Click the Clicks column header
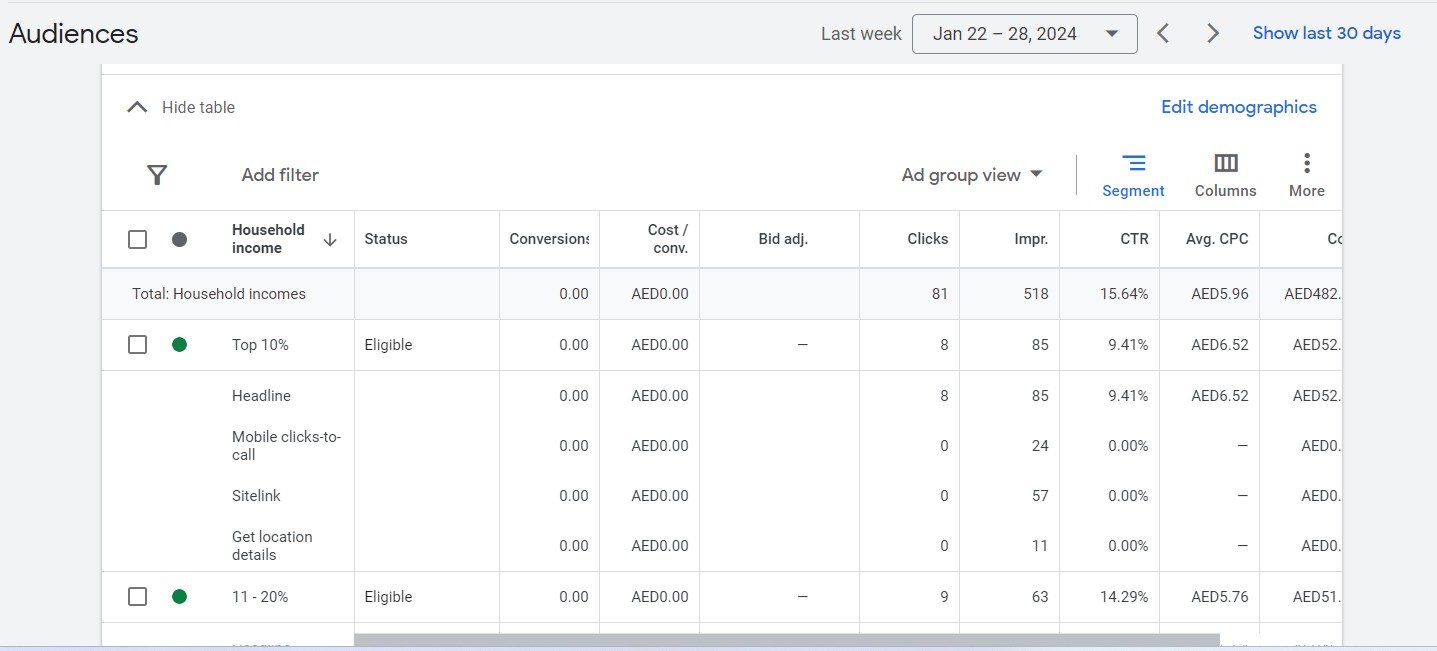Viewport: 1437px width, 651px height. [927, 239]
